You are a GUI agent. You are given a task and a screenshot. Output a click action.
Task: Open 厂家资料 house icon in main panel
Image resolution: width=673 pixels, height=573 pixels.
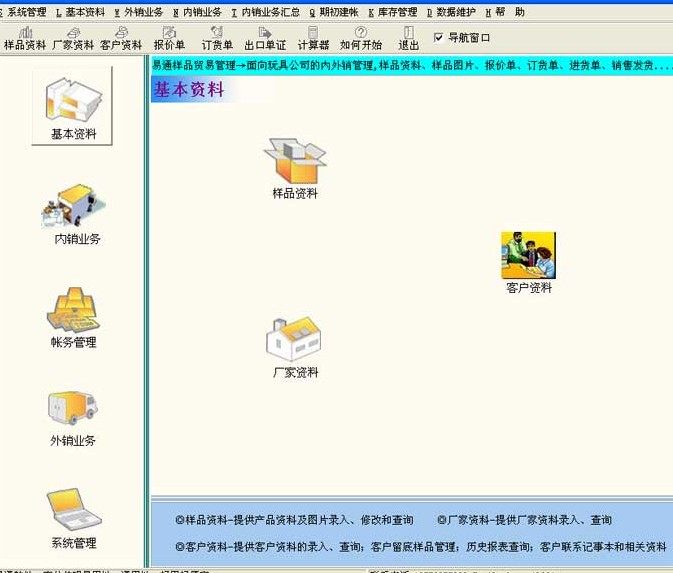pyautogui.click(x=294, y=346)
